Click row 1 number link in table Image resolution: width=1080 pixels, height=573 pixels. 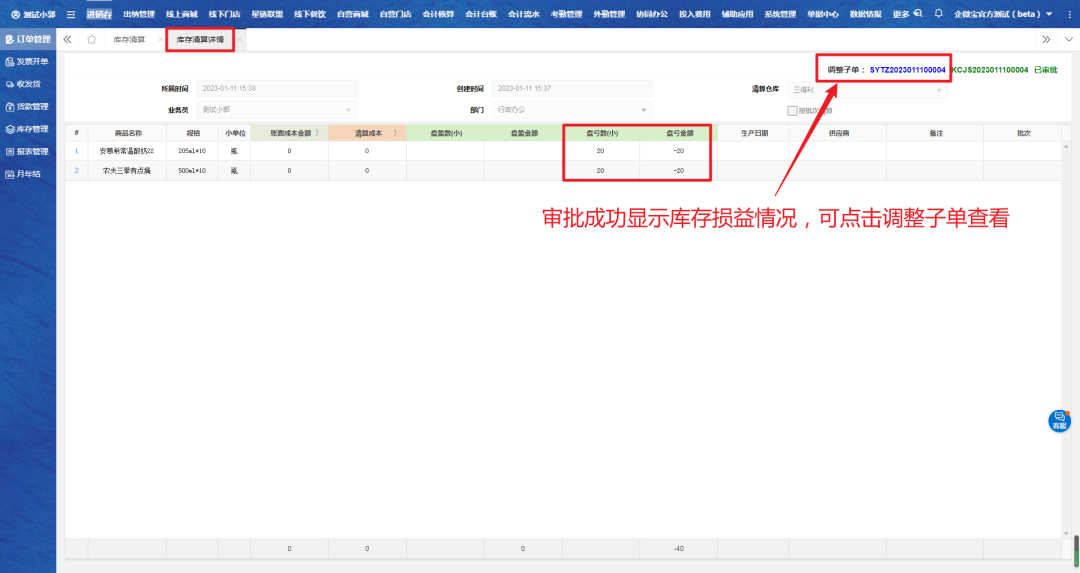coord(76,151)
